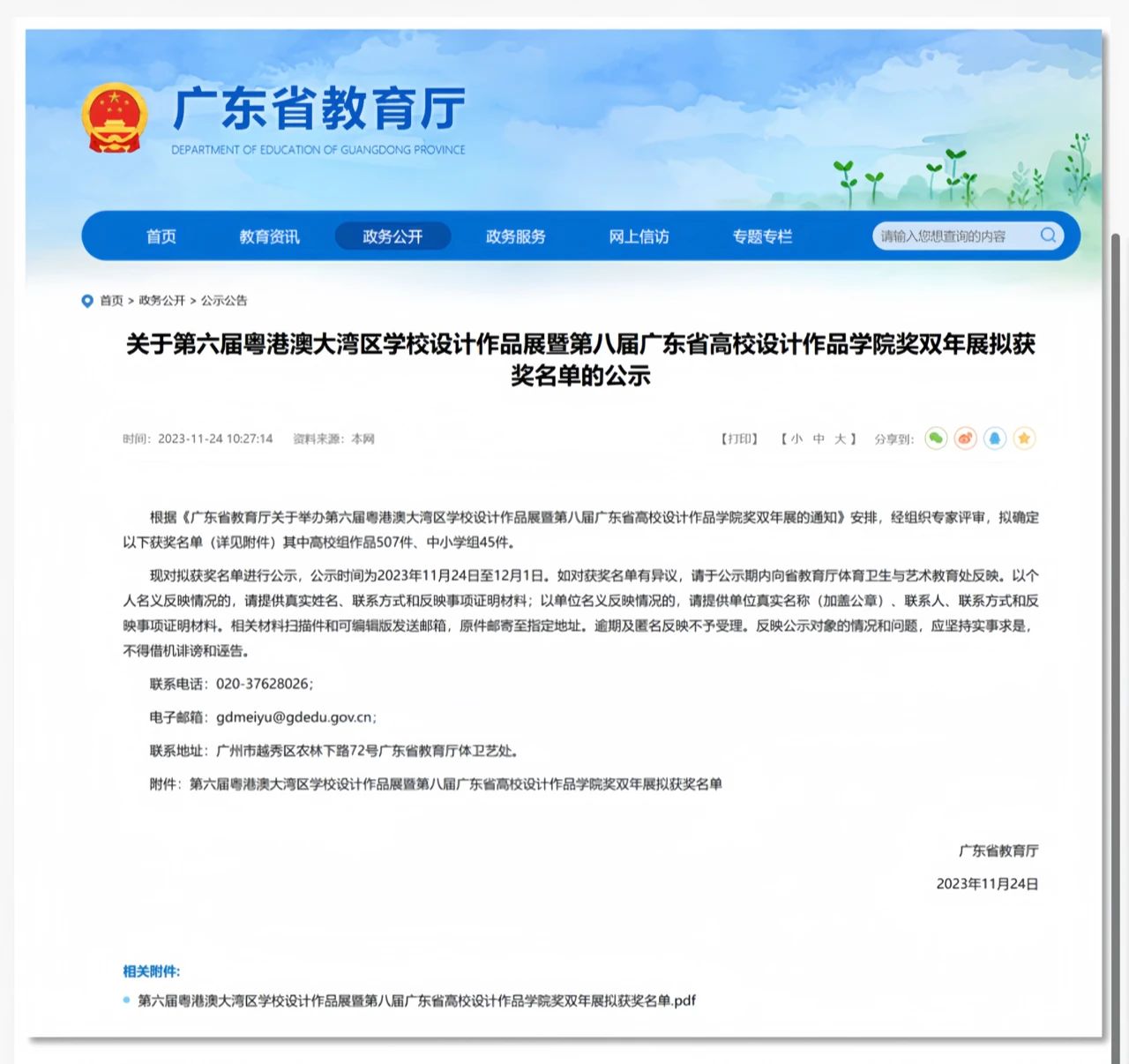Screen dimensions: 1129x1064
Task: Click the QQ share icon
Action: tap(995, 438)
